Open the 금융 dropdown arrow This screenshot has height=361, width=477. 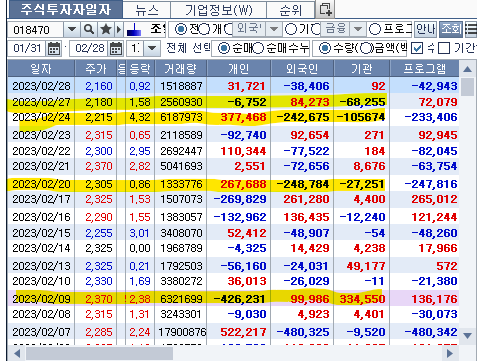(358, 29)
